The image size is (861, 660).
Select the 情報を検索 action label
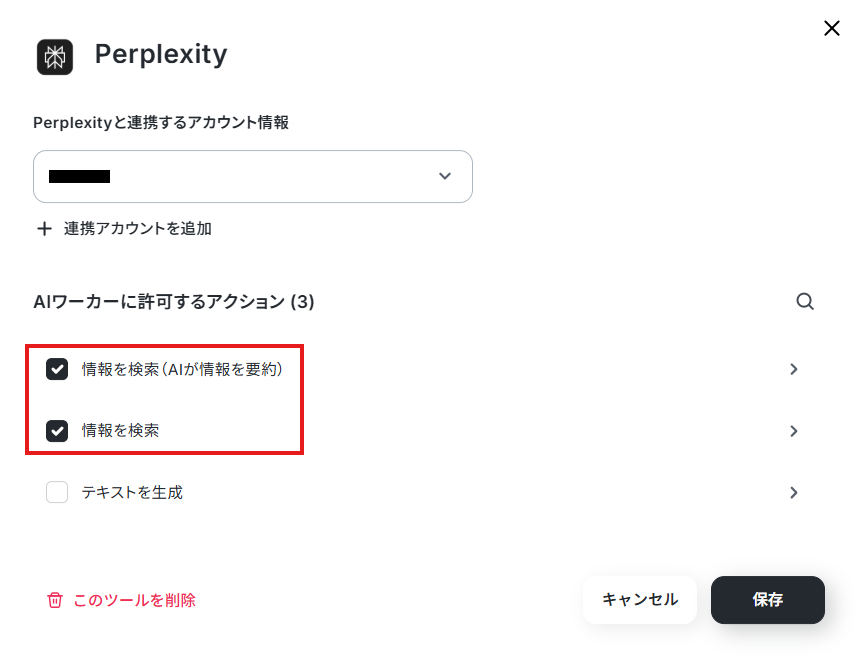pyautogui.click(x=120, y=431)
